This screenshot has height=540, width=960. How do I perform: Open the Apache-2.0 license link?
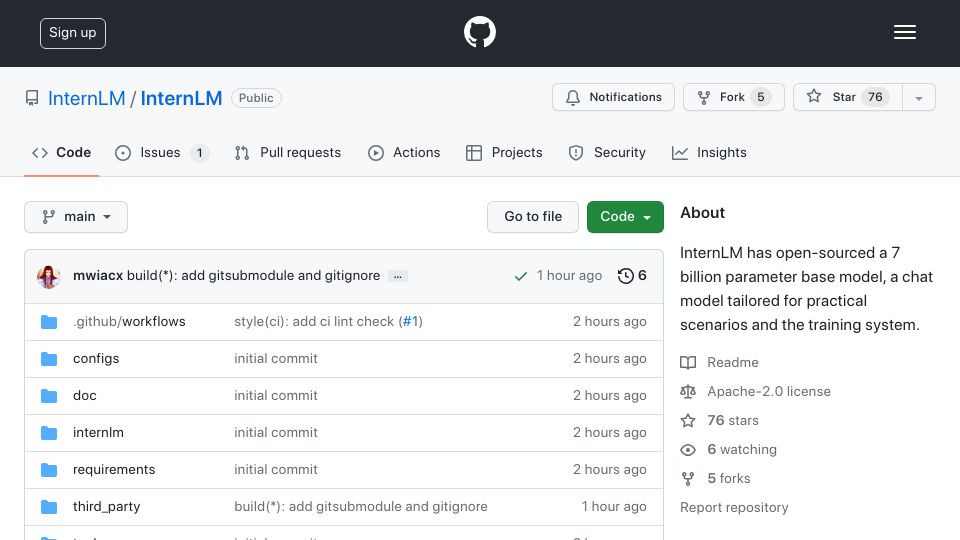[x=769, y=391]
